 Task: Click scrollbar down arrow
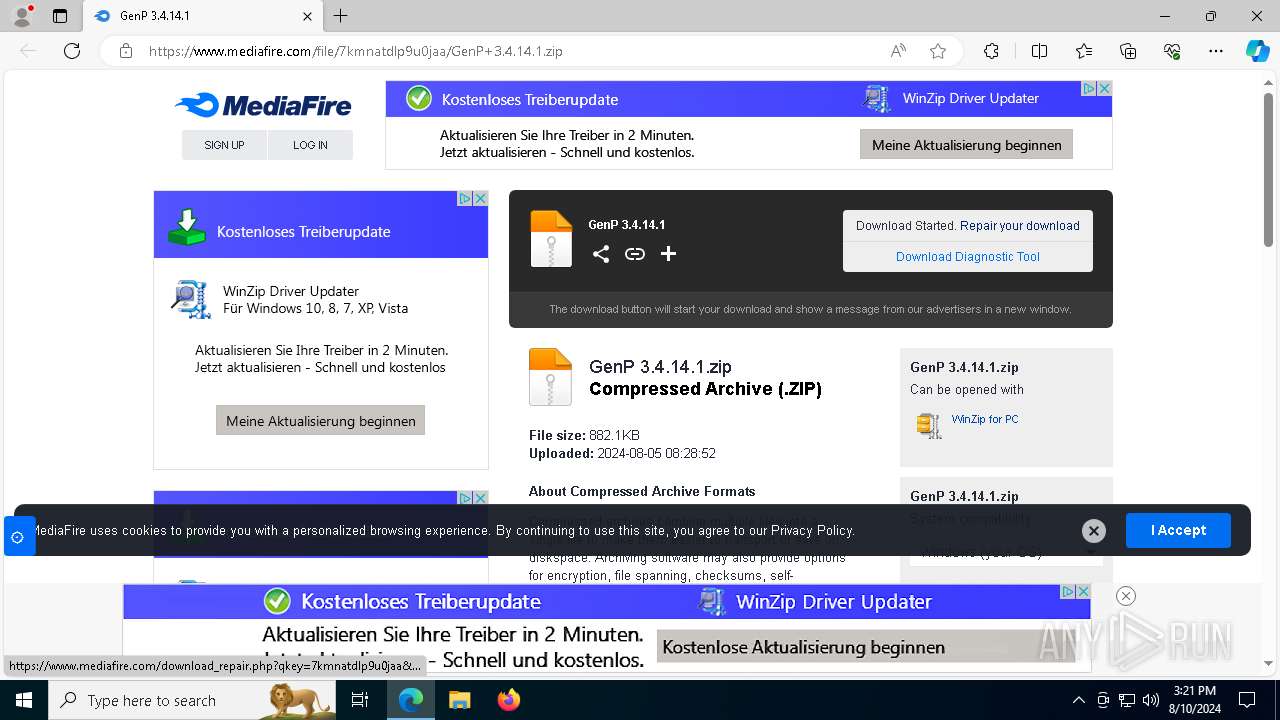[1268, 663]
